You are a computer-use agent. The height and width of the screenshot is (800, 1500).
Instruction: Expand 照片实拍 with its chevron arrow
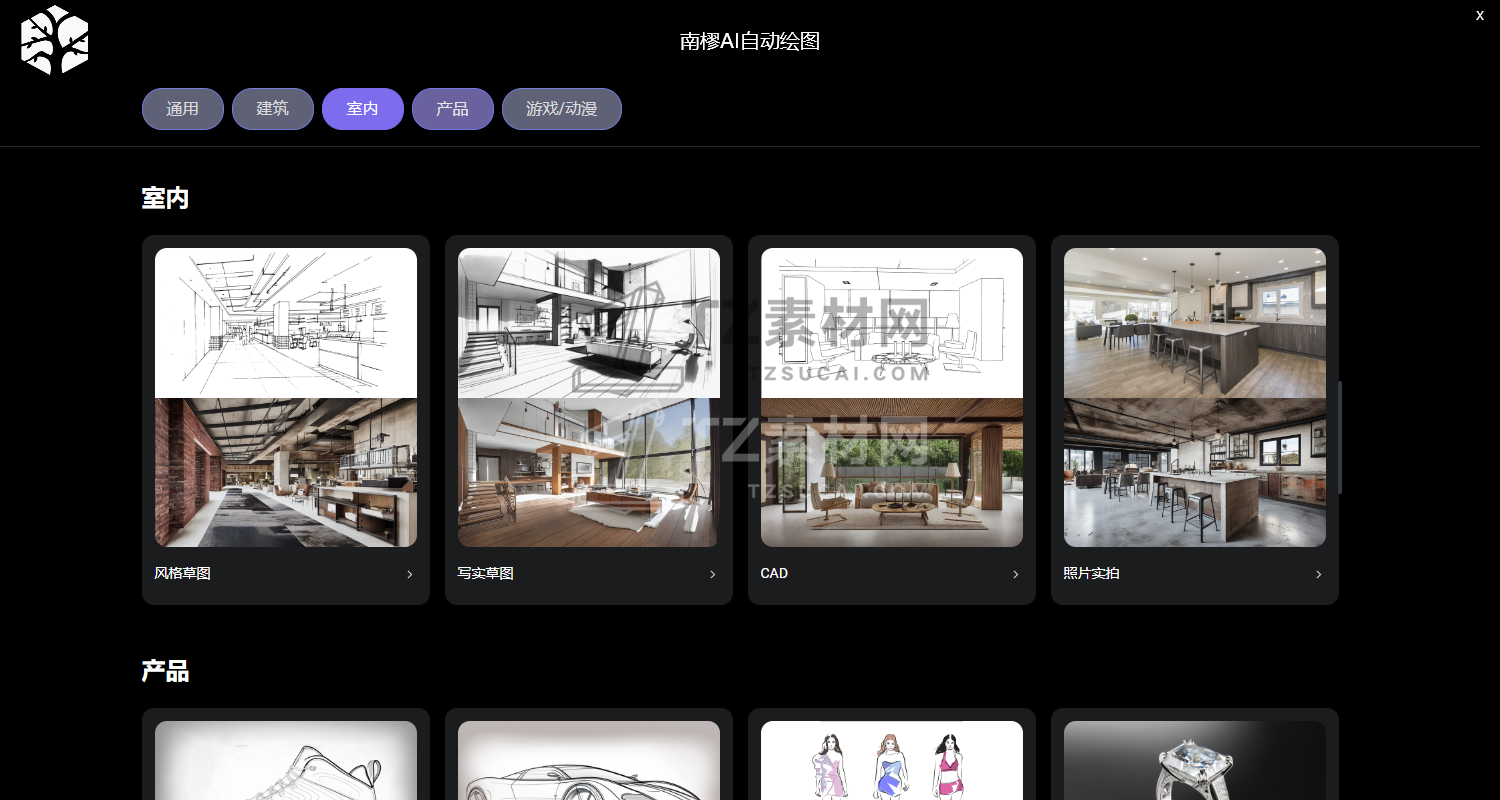(x=1319, y=574)
